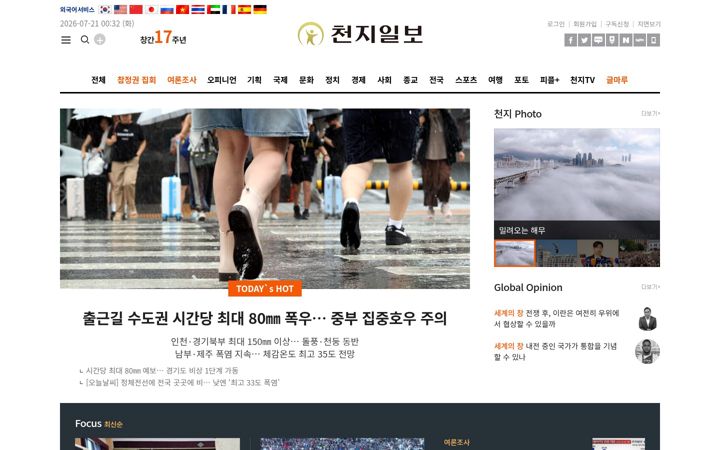Select the Chinese flag
This screenshot has width=720, height=450.
tap(136, 9)
